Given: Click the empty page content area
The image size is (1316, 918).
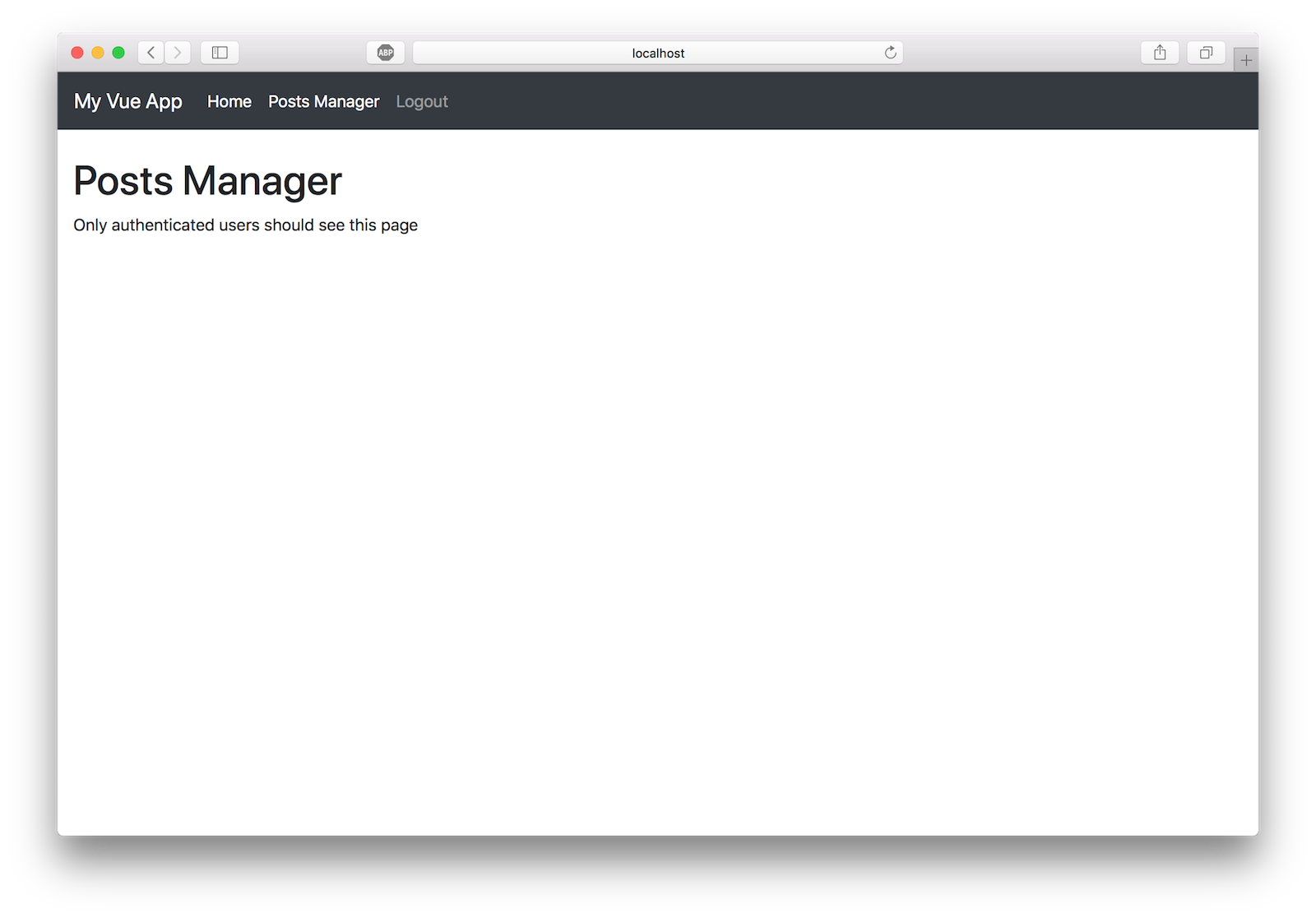Looking at the screenshot, I should click(658, 535).
